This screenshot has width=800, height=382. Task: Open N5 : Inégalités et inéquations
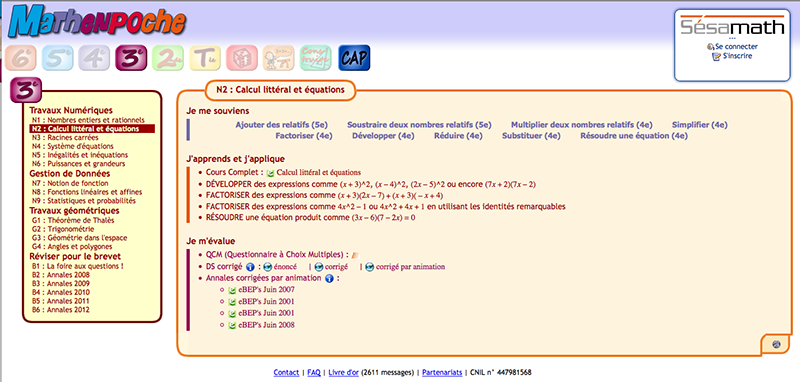(x=80, y=155)
